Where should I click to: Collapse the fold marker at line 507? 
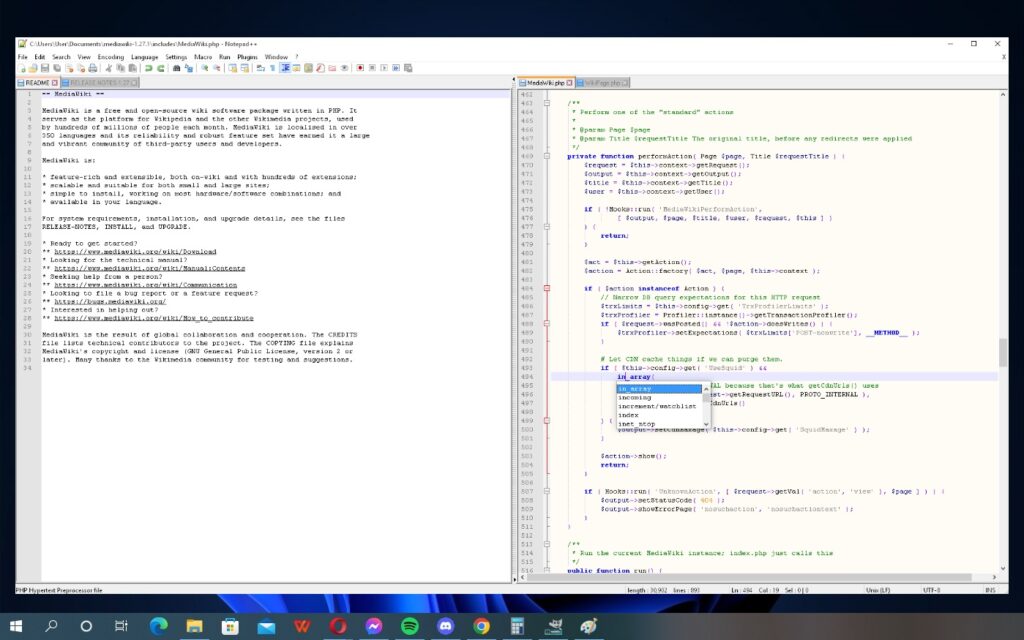[547, 491]
